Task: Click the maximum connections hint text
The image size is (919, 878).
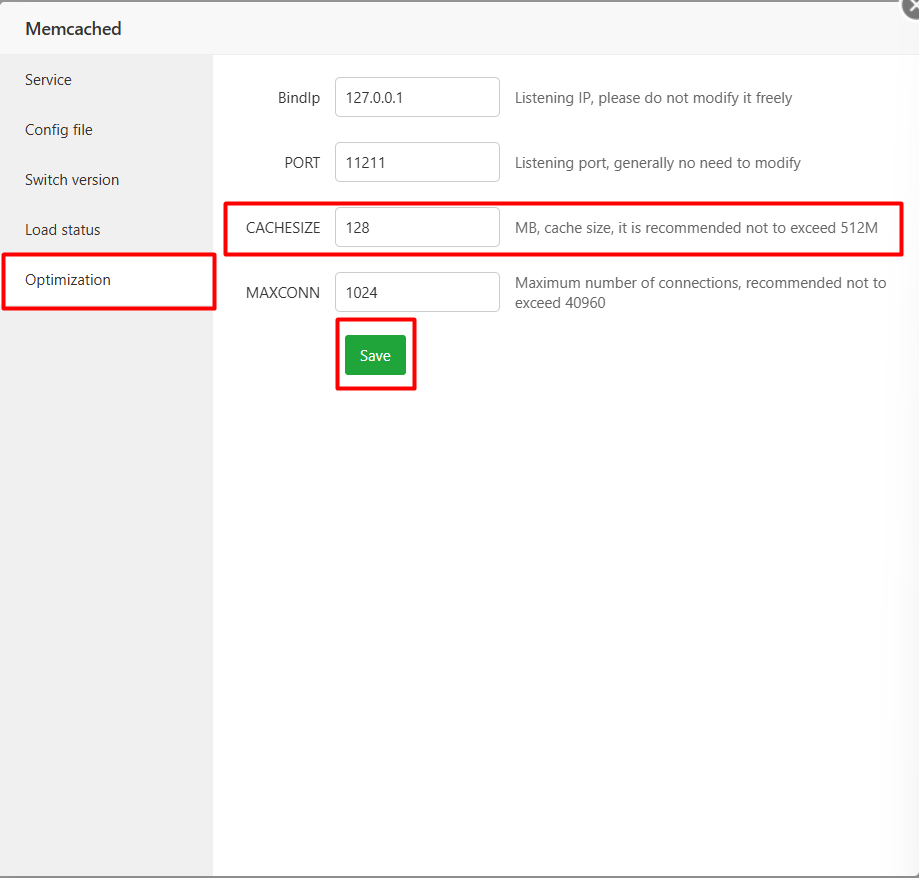Action: pos(699,292)
